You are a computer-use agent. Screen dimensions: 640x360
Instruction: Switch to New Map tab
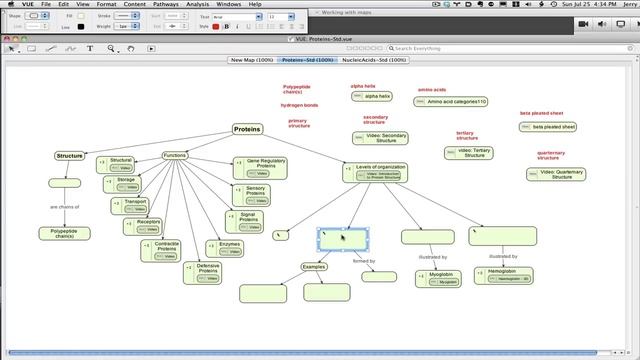click(x=252, y=60)
